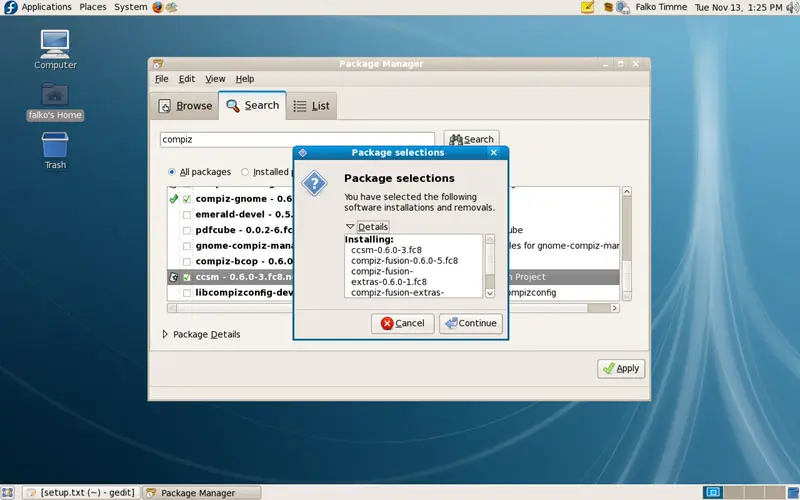This screenshot has width=800, height=500.
Task: Expand the Package Details section
Action: [x=165, y=334]
